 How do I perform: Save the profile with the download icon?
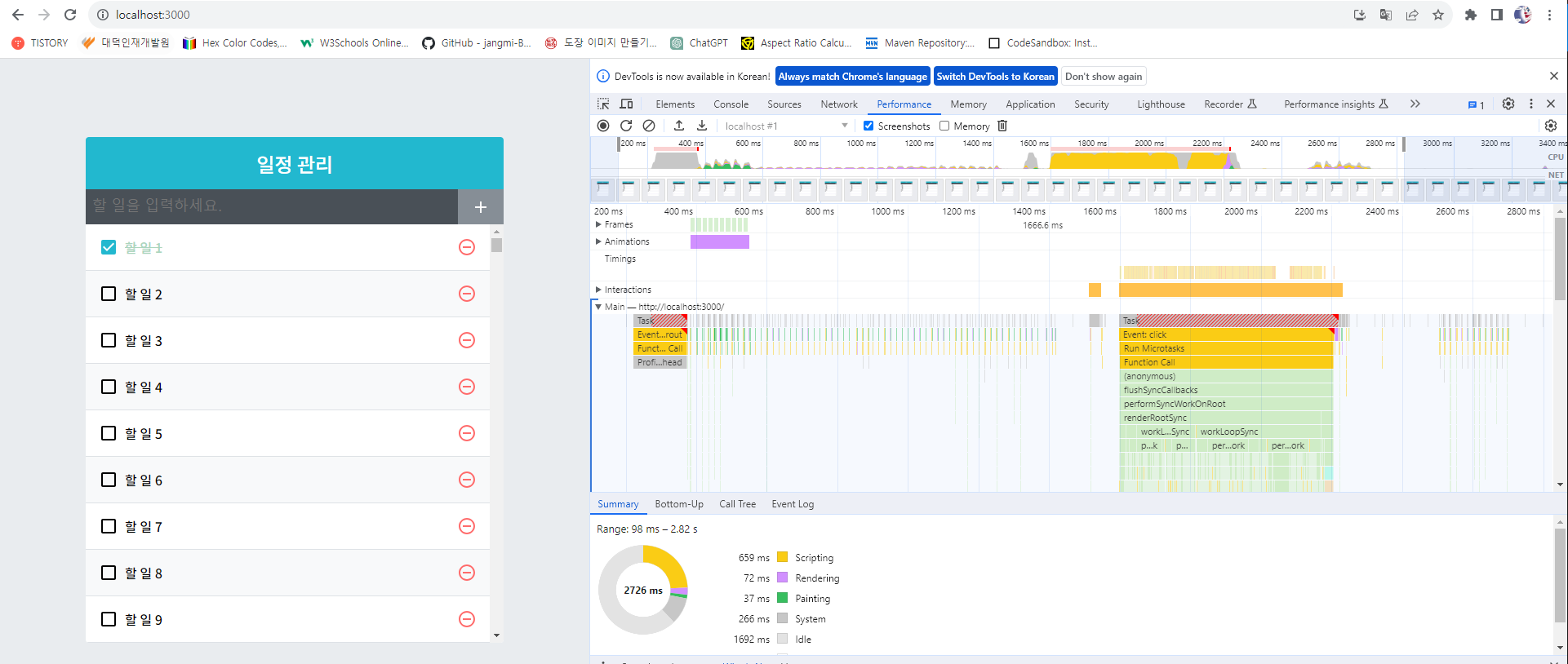[702, 126]
